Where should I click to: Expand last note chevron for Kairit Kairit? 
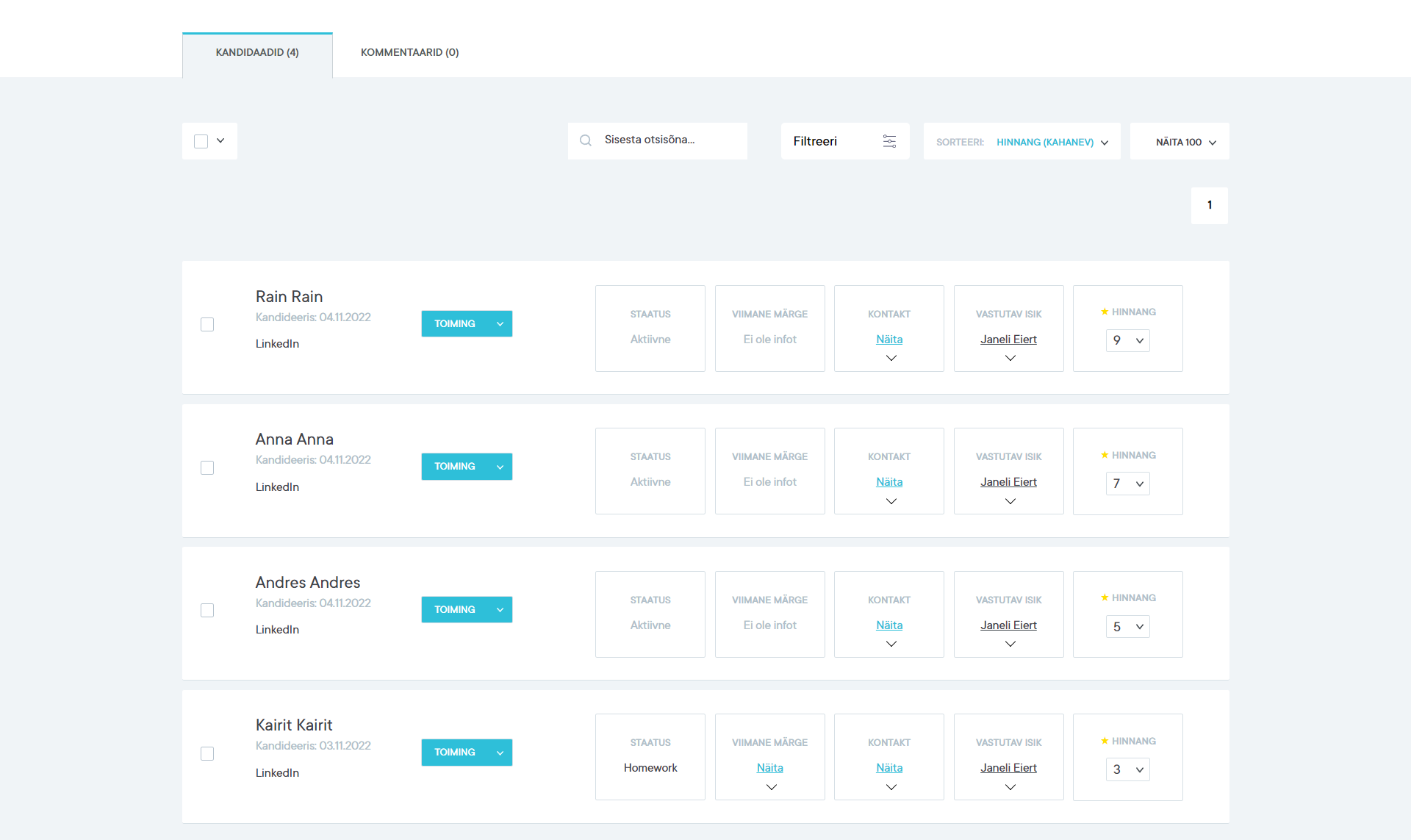771,787
